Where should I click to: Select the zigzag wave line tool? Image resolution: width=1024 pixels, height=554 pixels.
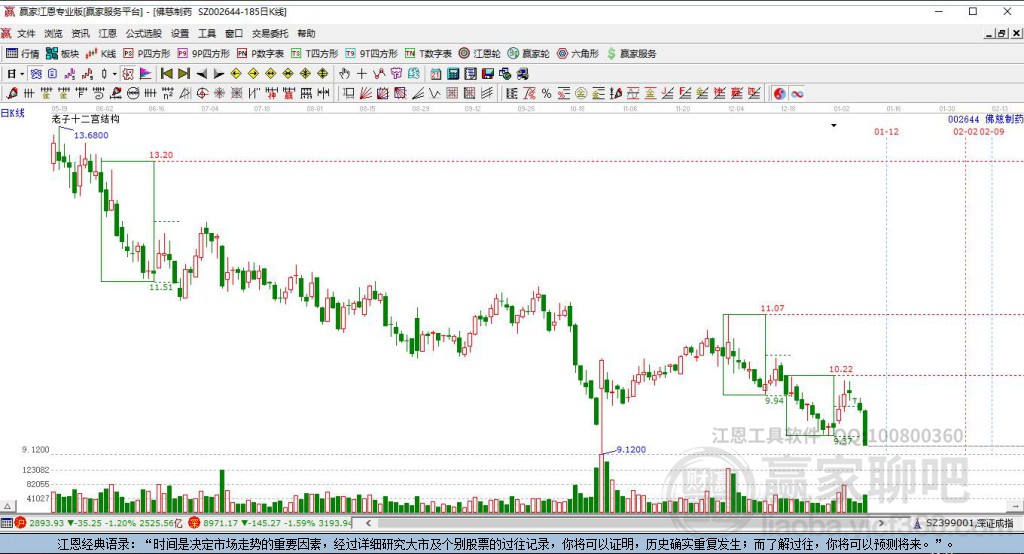point(434,93)
